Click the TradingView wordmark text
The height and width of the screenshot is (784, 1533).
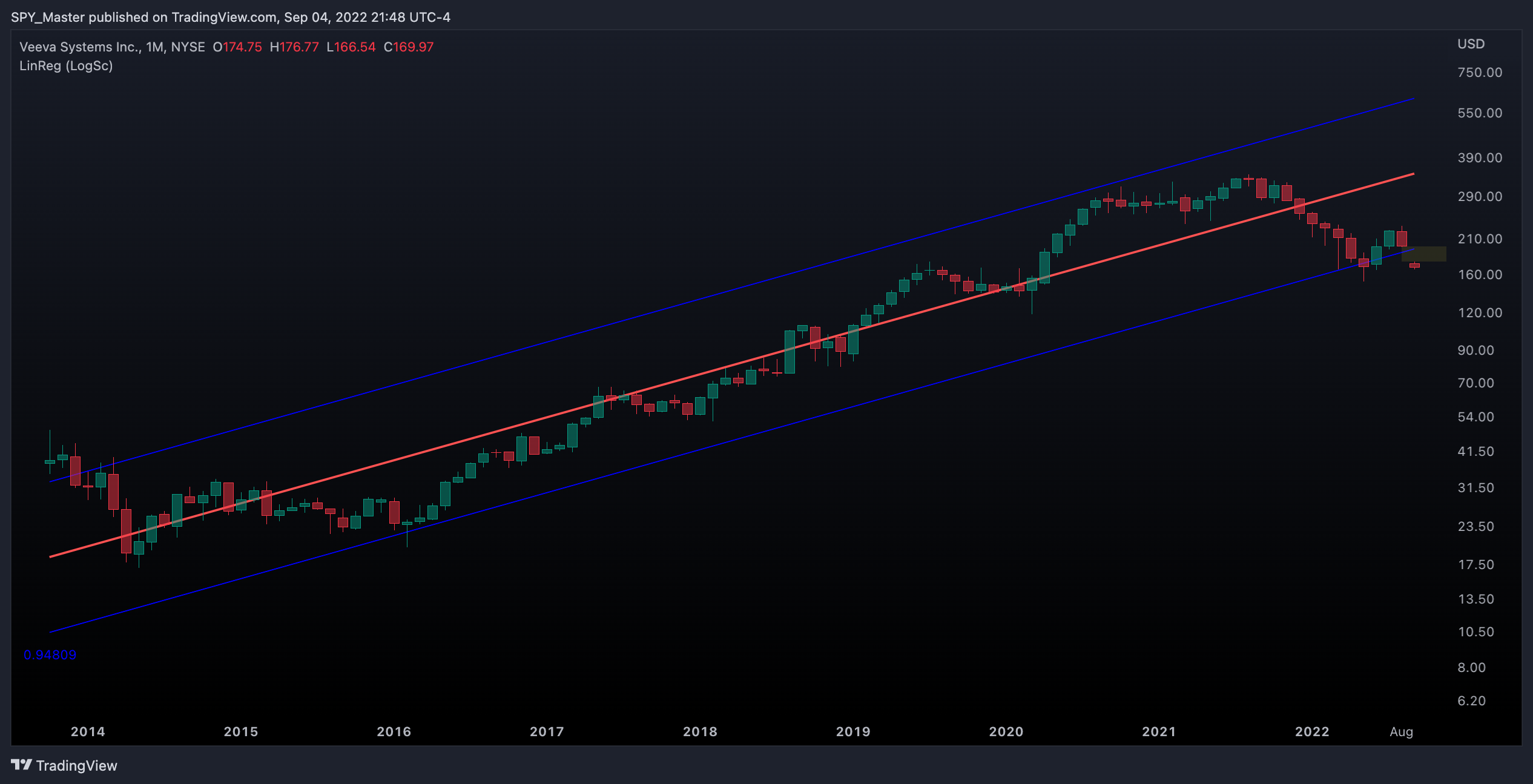[x=76, y=766]
